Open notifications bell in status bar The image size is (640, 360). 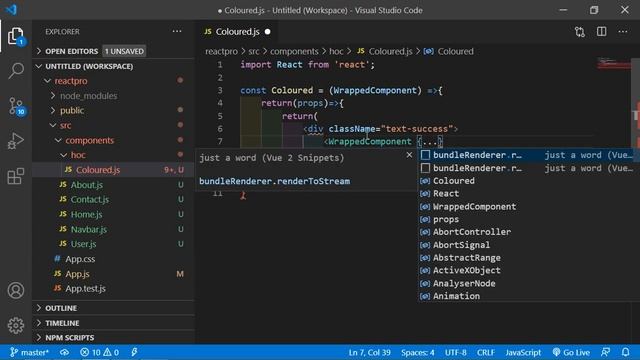(626, 352)
